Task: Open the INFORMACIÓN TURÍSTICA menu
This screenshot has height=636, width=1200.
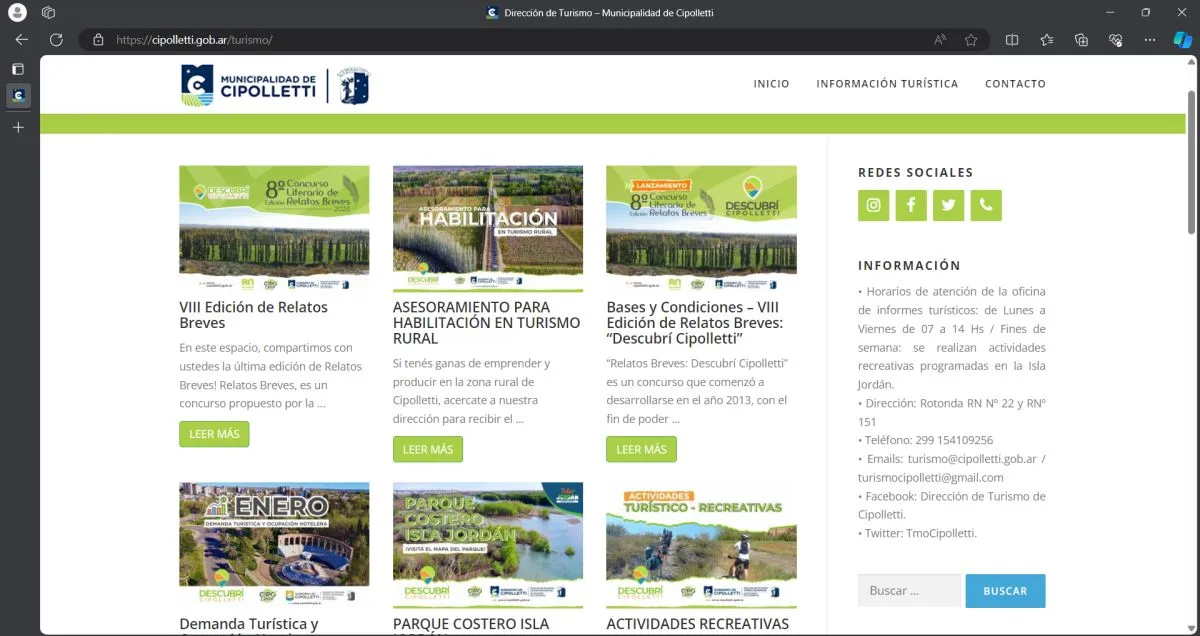Action: [x=887, y=84]
